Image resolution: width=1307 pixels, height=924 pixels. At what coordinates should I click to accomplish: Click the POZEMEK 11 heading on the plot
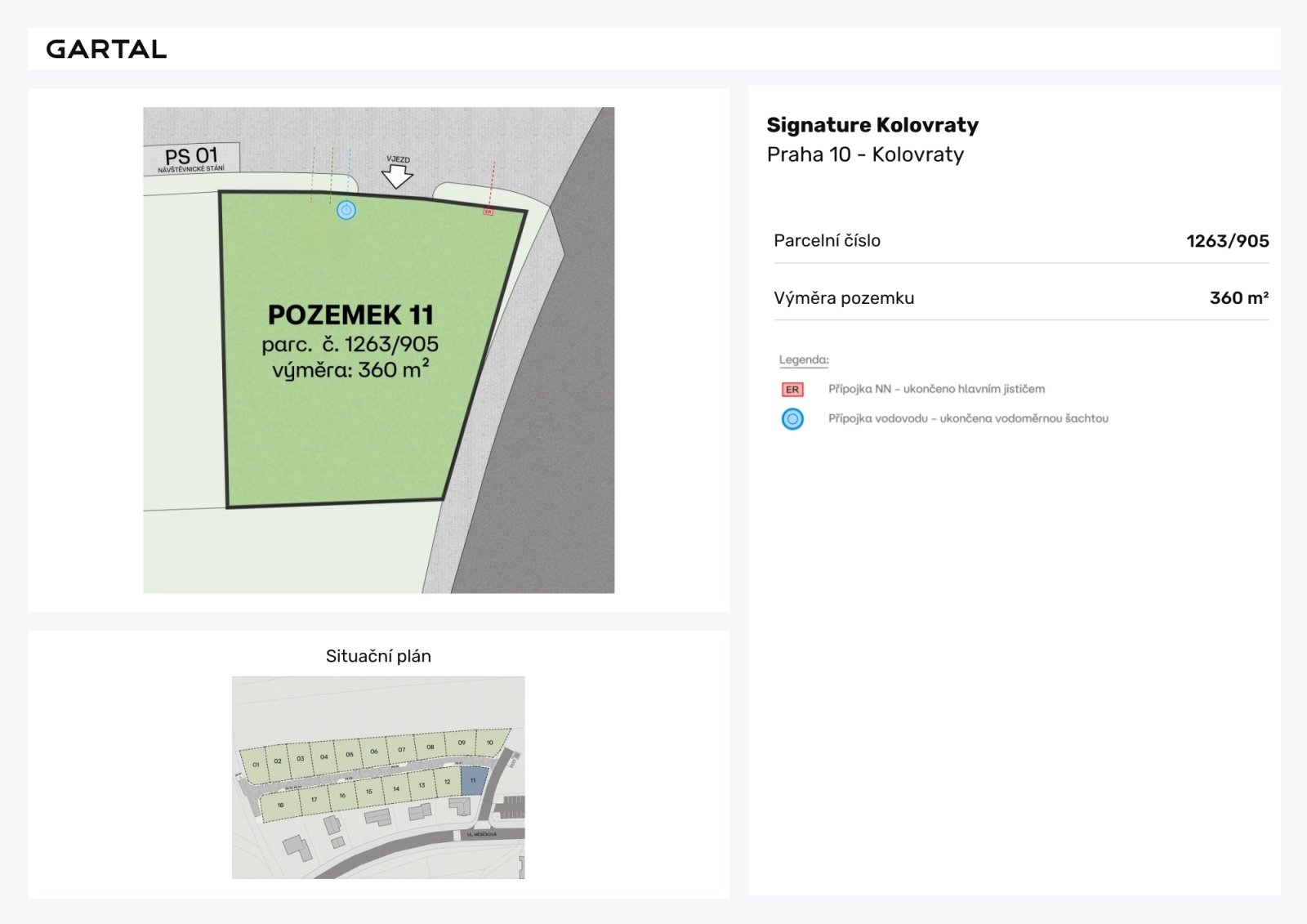click(x=350, y=315)
